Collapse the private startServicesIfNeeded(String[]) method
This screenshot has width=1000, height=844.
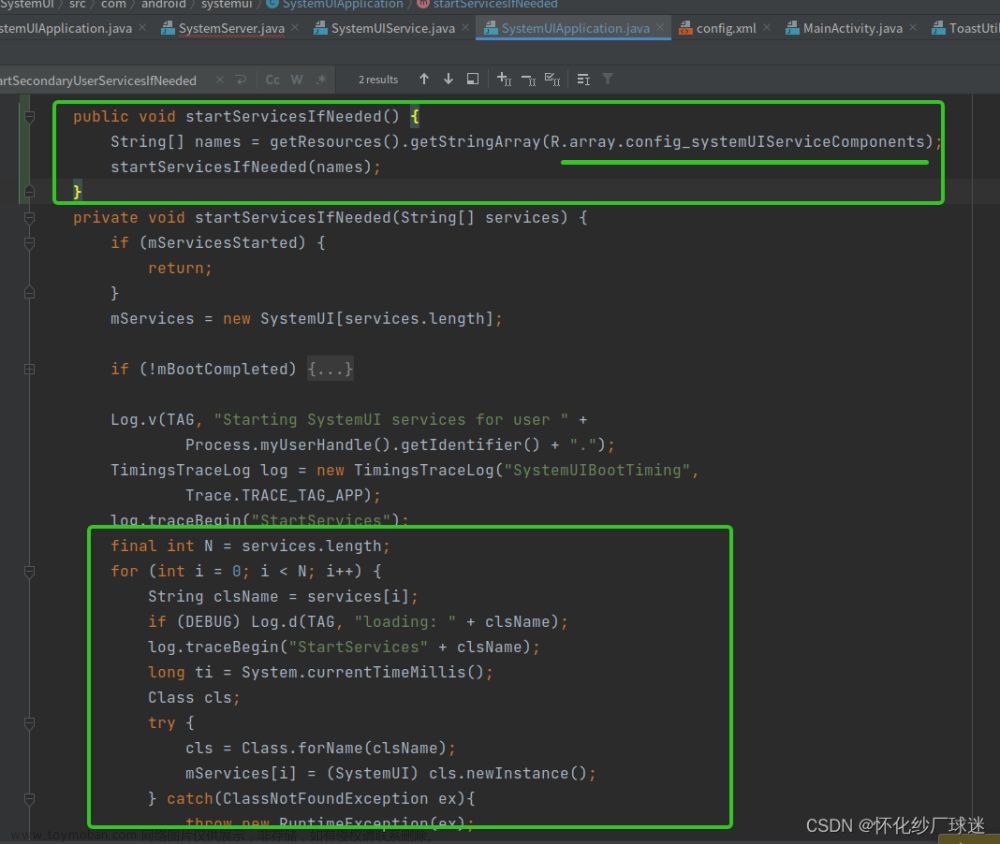[29, 218]
